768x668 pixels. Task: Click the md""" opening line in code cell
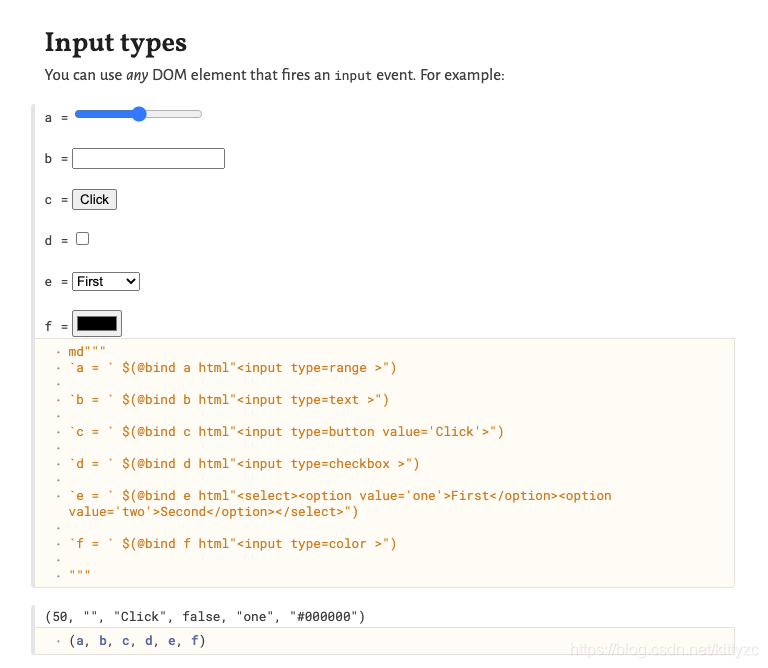click(x=87, y=352)
